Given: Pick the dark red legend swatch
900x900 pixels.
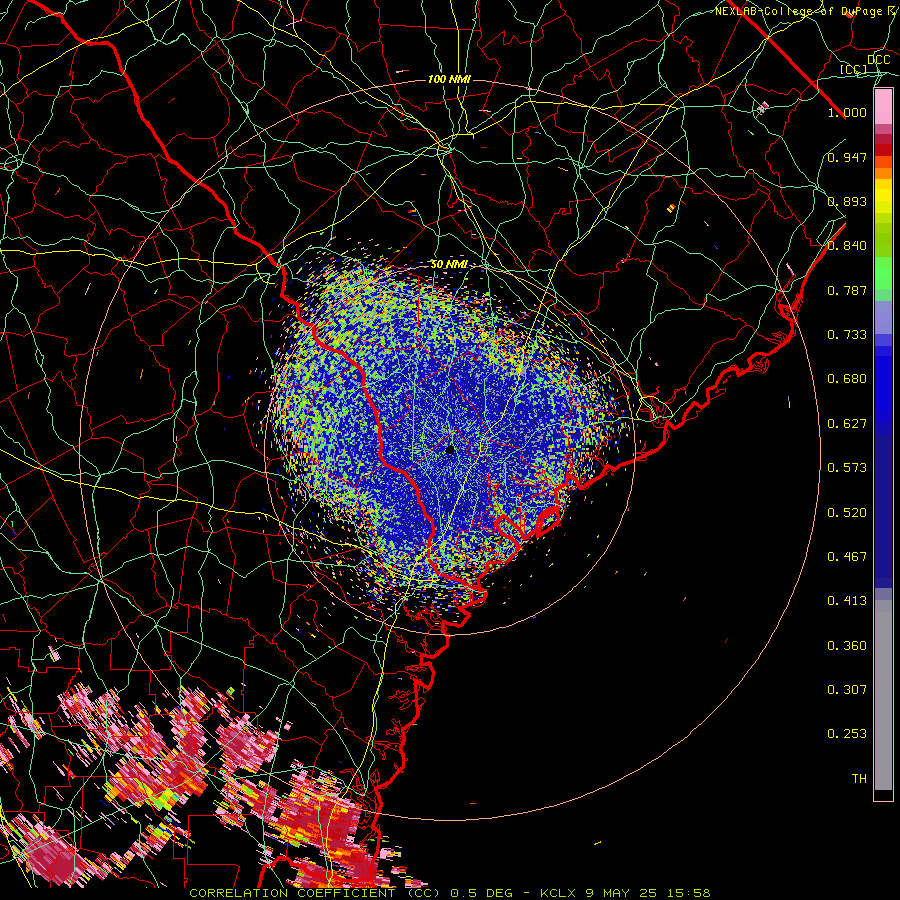Looking at the screenshot, I should tap(883, 149).
